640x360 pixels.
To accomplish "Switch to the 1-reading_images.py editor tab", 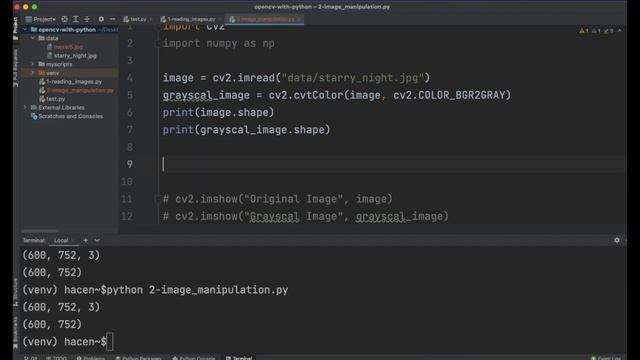I will point(189,19).
